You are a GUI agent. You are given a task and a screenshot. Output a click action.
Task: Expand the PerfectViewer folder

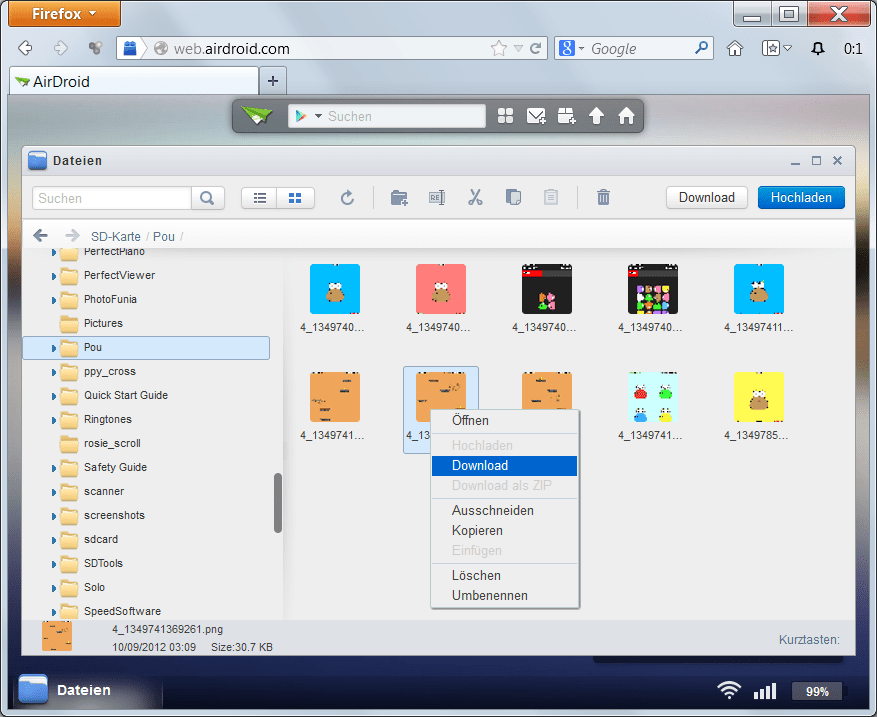pyautogui.click(x=54, y=276)
